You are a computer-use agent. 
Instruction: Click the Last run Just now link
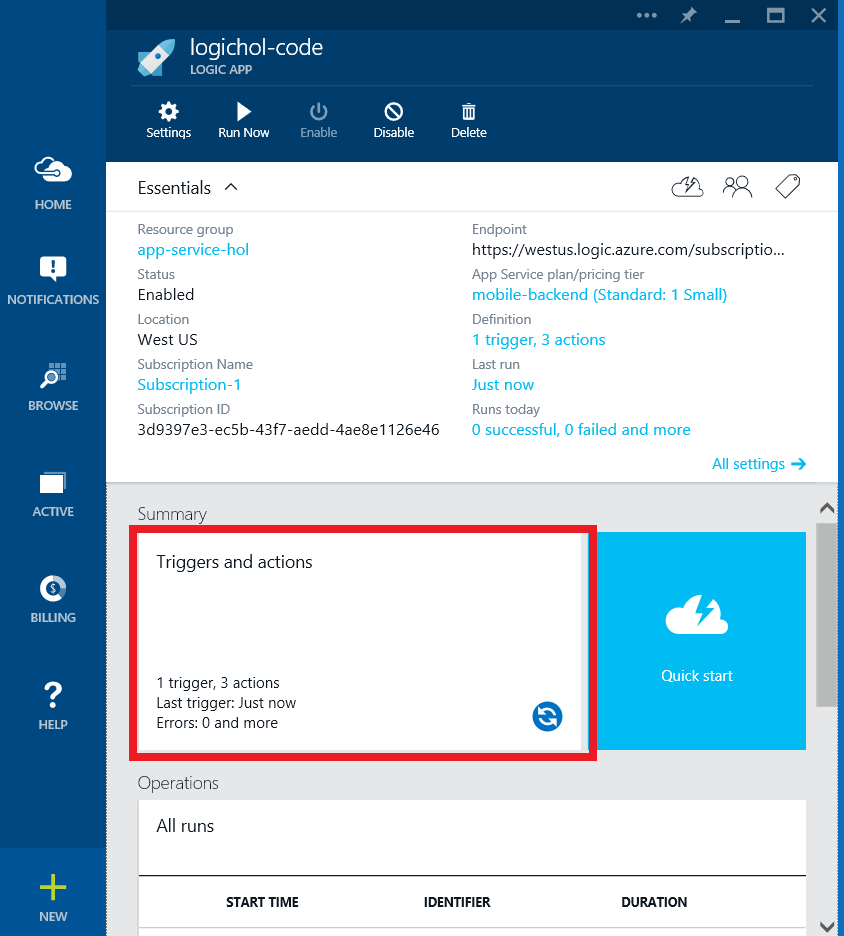coord(503,384)
